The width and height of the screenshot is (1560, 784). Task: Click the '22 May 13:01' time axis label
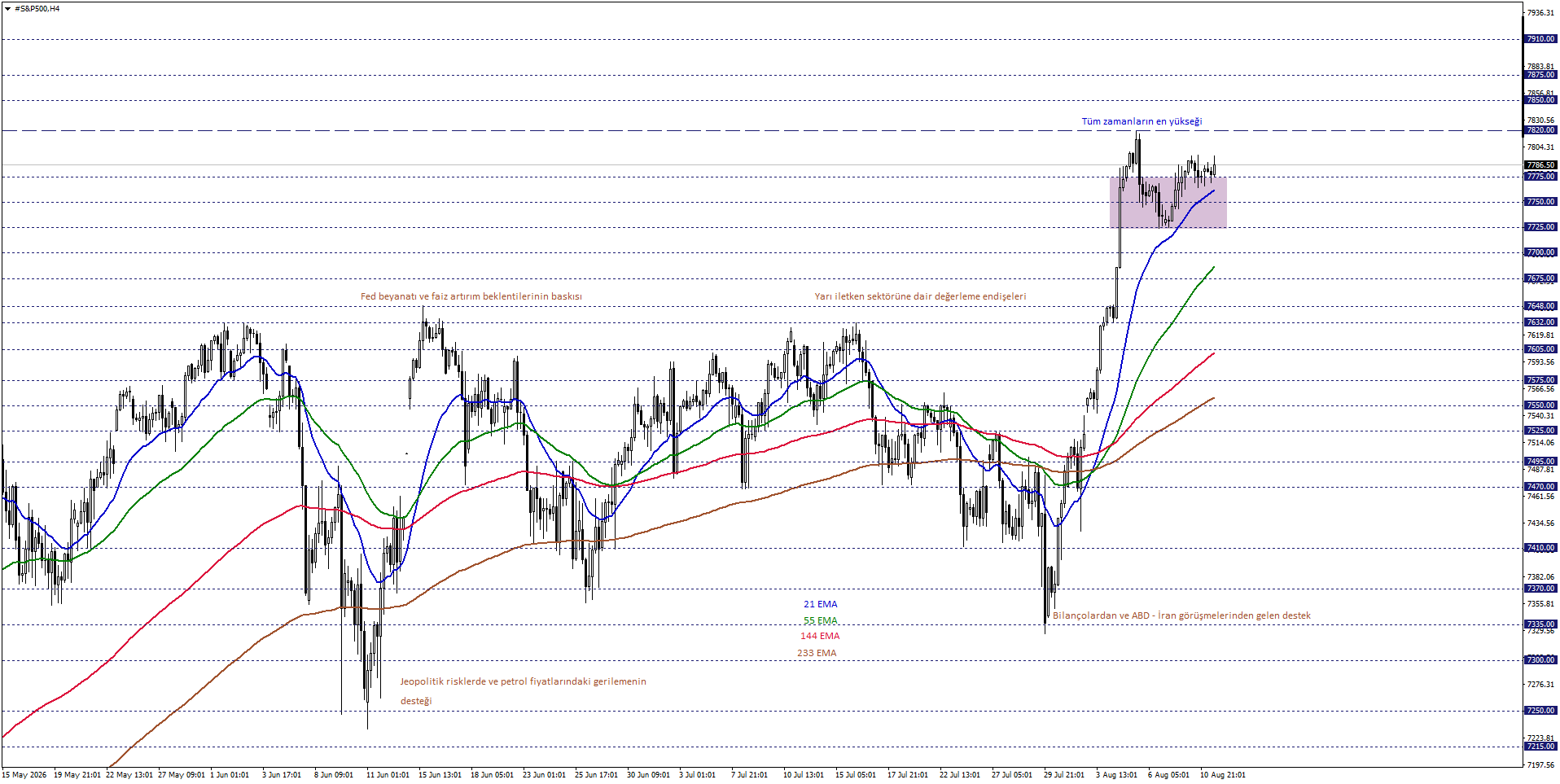click(129, 775)
